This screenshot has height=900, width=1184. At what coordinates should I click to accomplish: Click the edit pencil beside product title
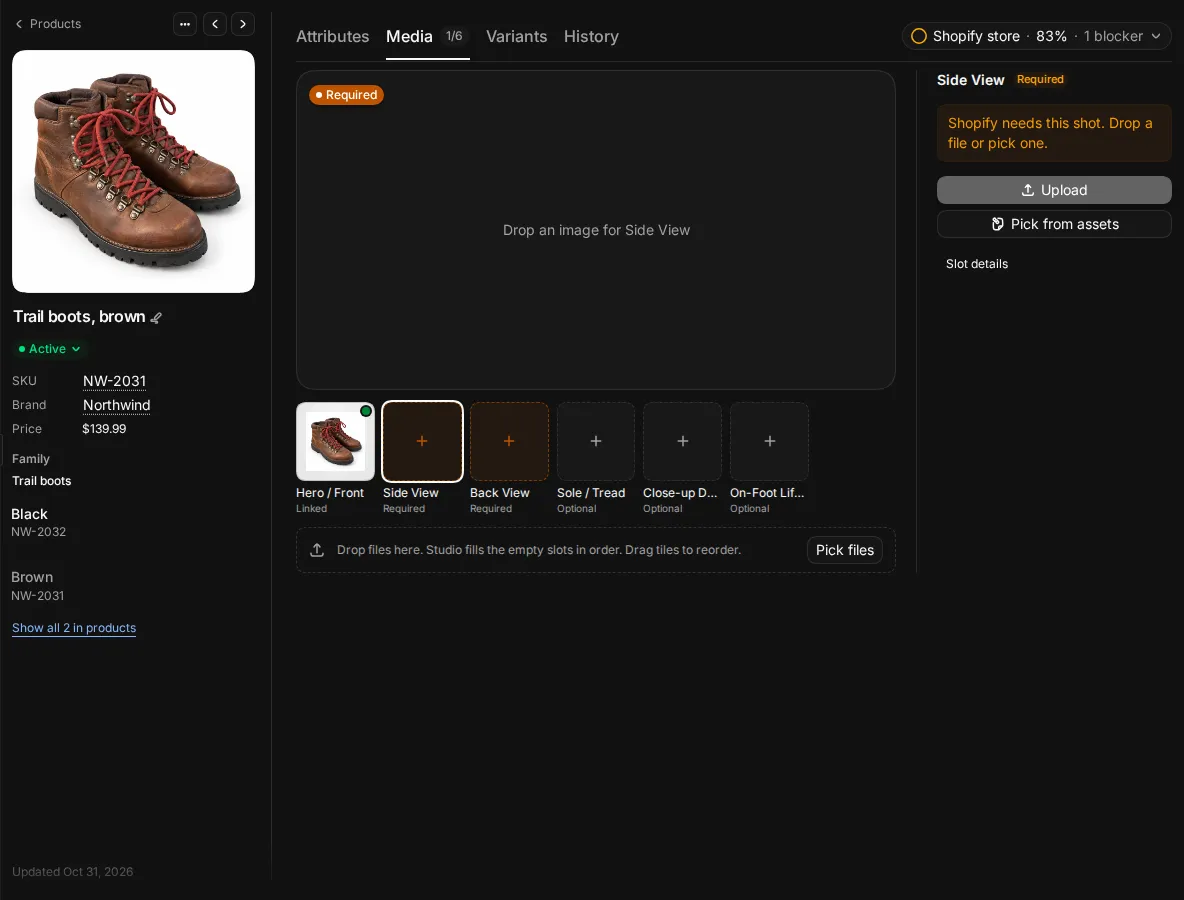click(x=156, y=318)
